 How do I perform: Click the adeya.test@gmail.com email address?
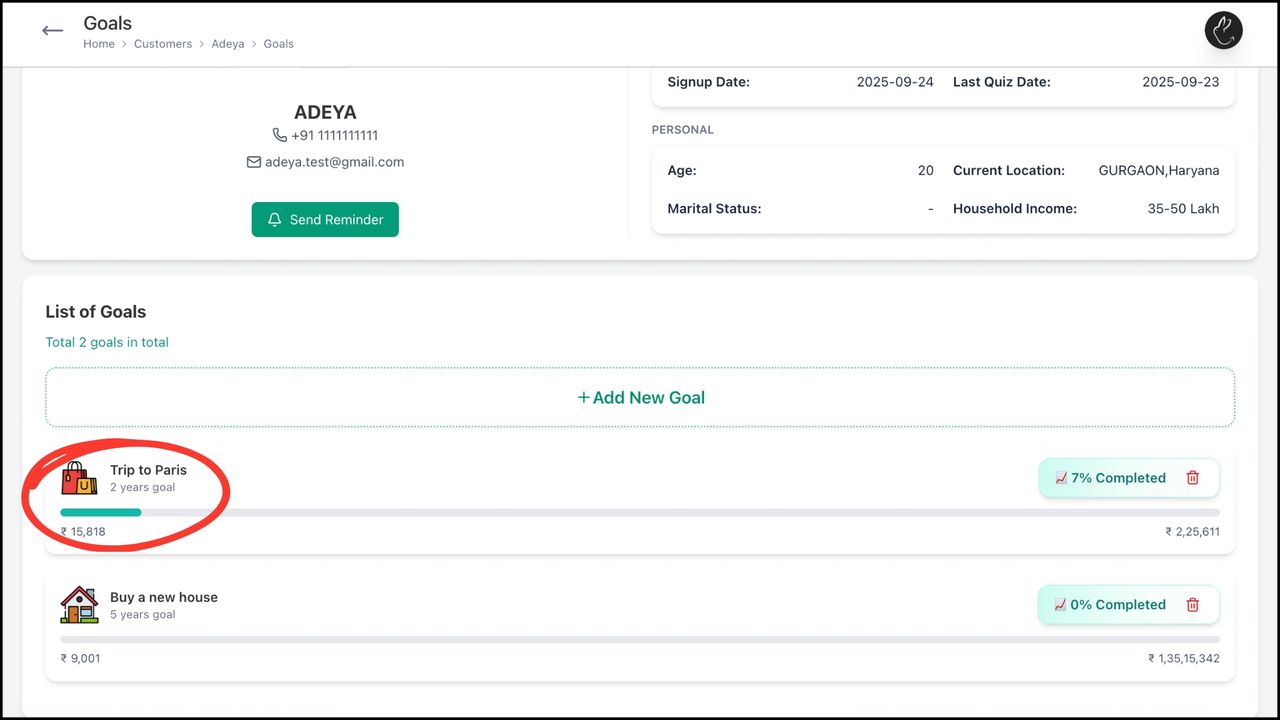(x=334, y=161)
